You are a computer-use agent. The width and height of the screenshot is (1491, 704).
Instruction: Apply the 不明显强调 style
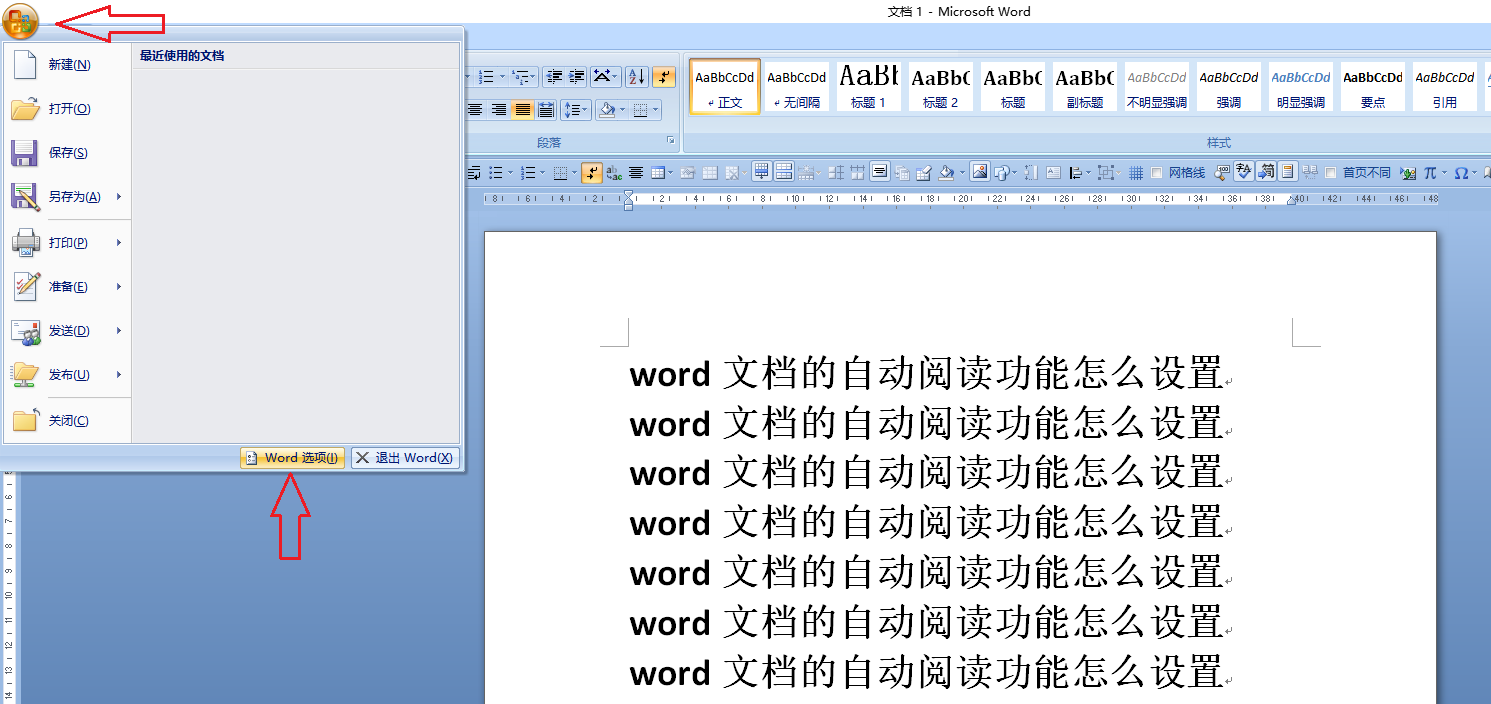point(1157,86)
